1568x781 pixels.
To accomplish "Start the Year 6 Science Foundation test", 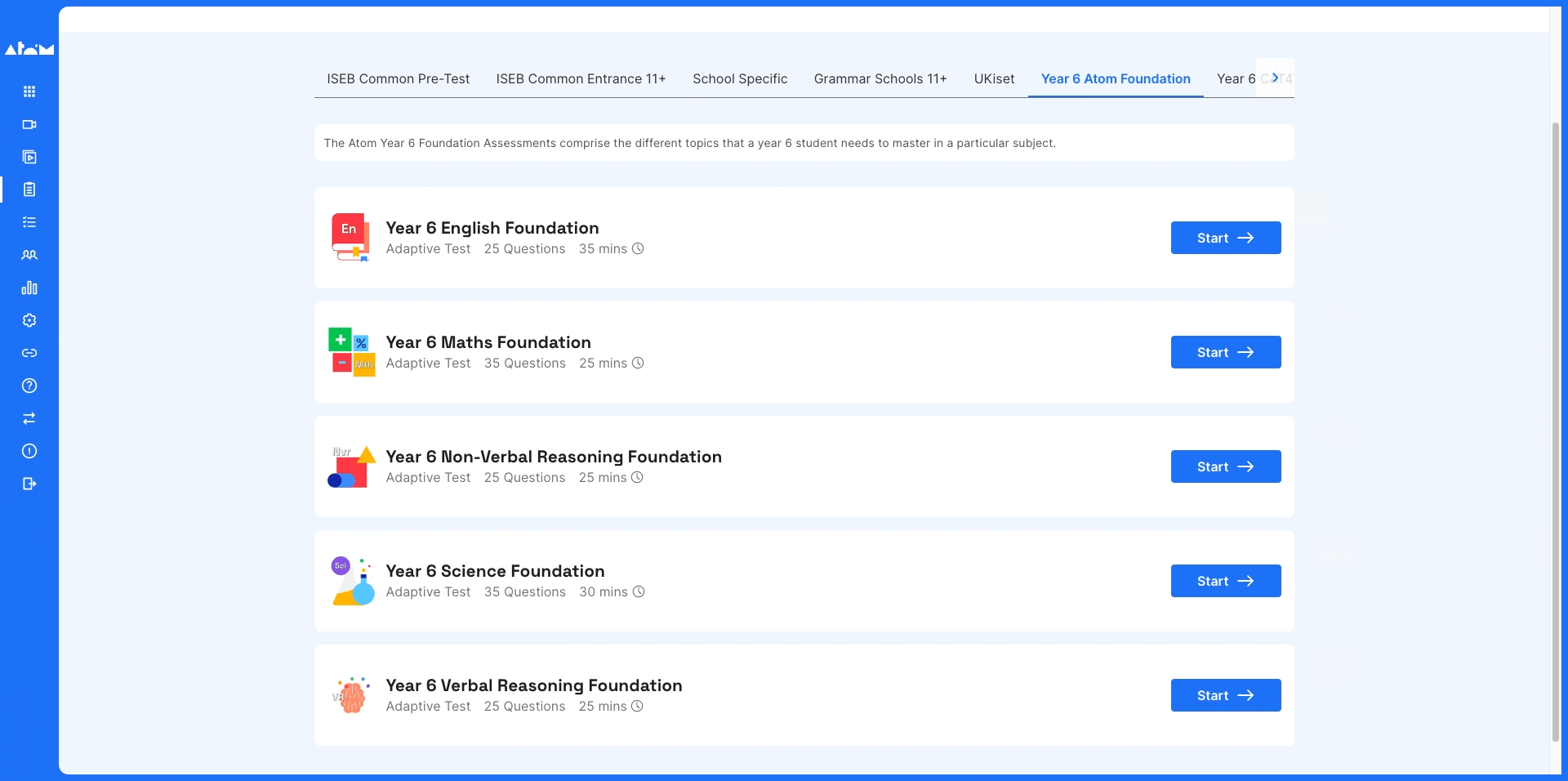I will tap(1226, 581).
